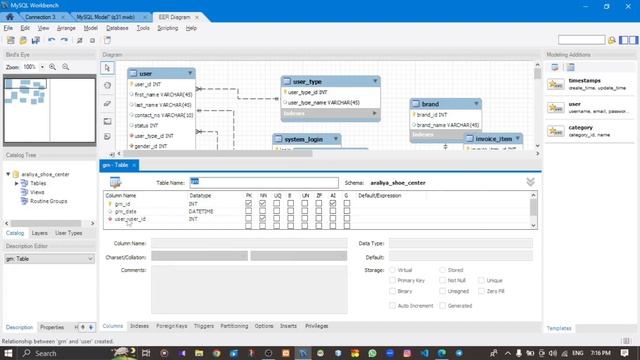
Task: Click the Bird's Eye overview thumbnail
Action: (x=49, y=110)
